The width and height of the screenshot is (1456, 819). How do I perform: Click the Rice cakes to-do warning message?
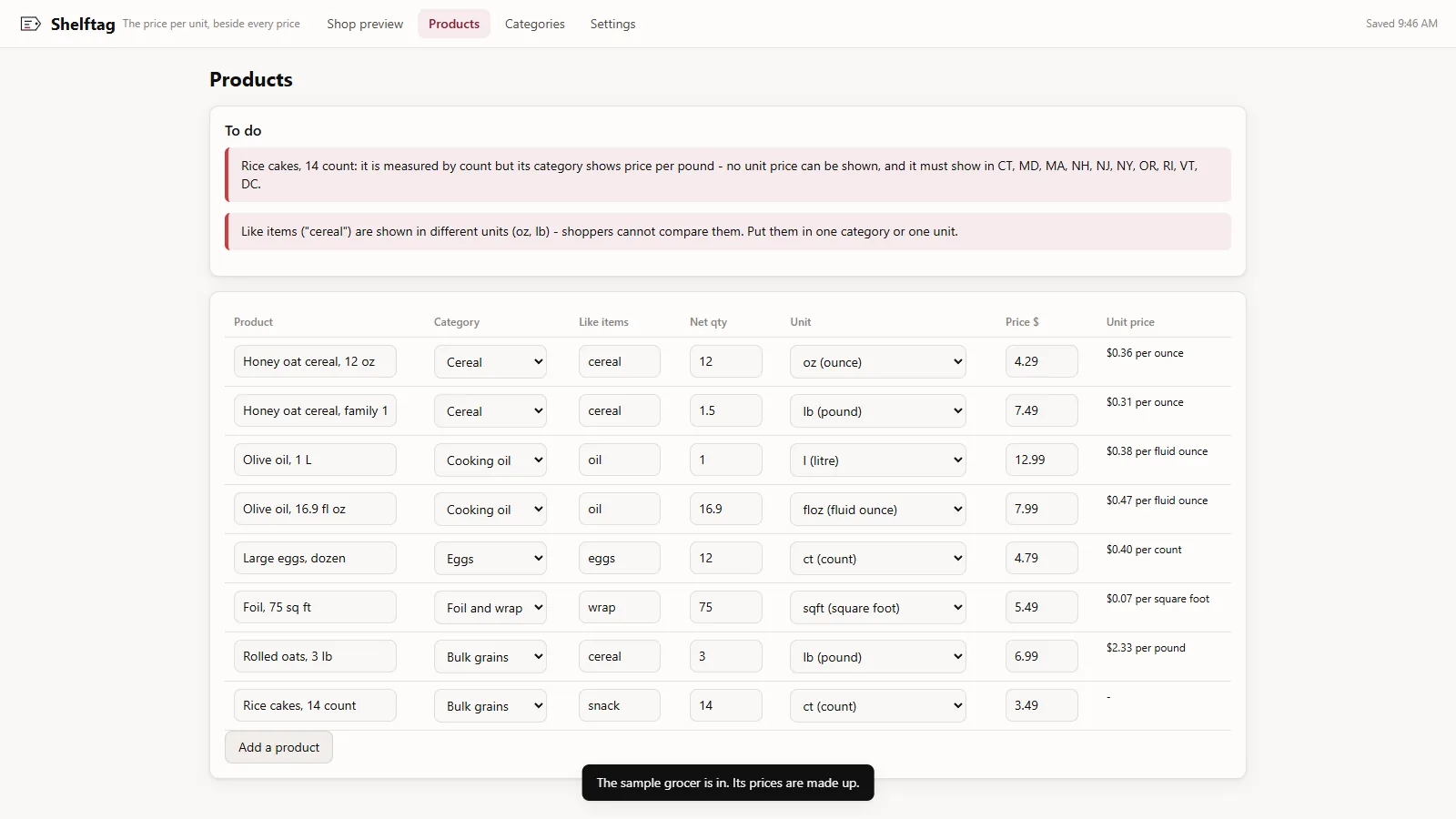point(728,175)
